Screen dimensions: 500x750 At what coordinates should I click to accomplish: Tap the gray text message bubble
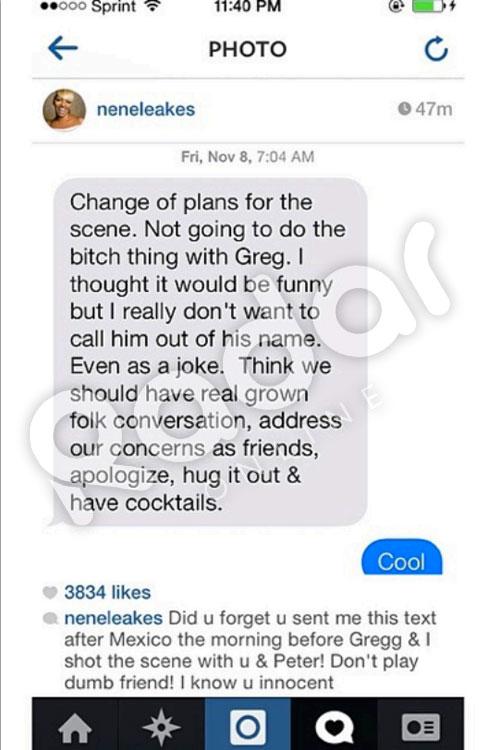210,352
